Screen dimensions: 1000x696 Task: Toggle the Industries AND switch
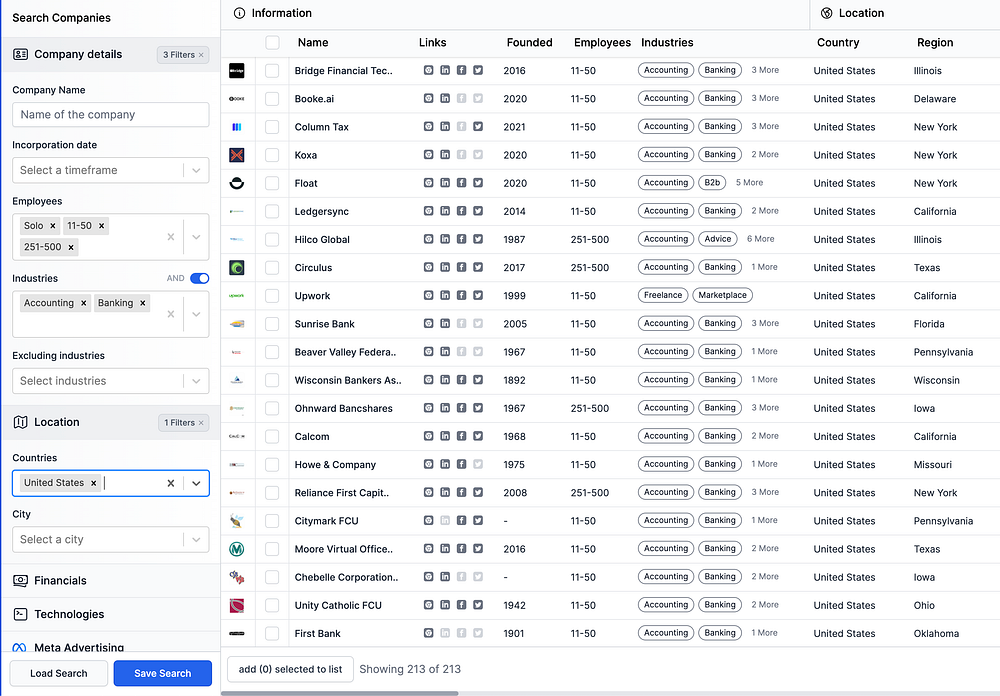pos(200,278)
